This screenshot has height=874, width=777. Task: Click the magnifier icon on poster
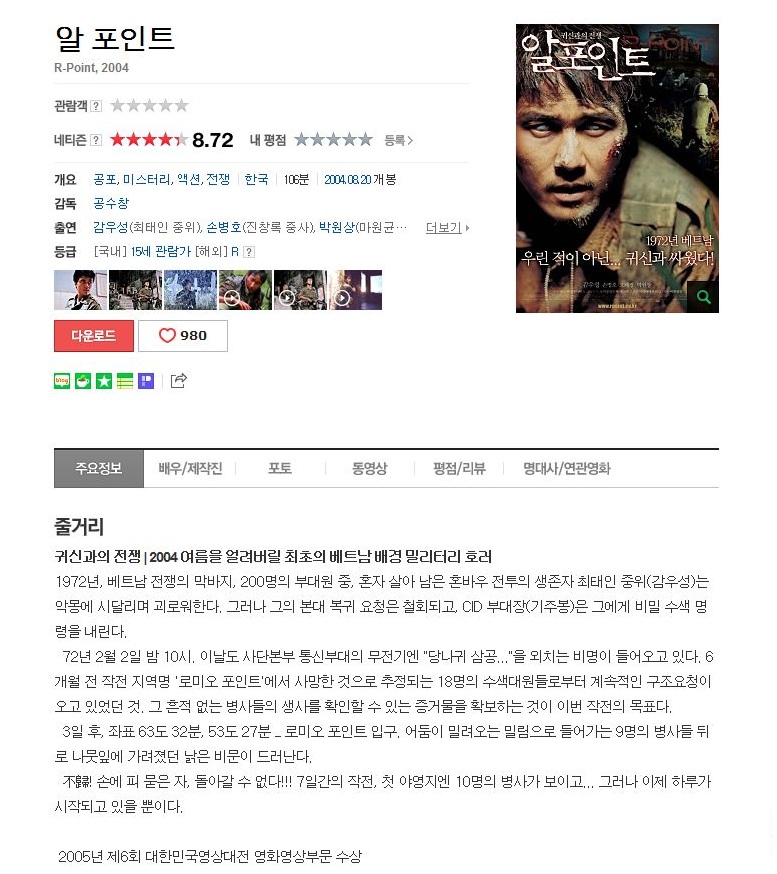(703, 297)
